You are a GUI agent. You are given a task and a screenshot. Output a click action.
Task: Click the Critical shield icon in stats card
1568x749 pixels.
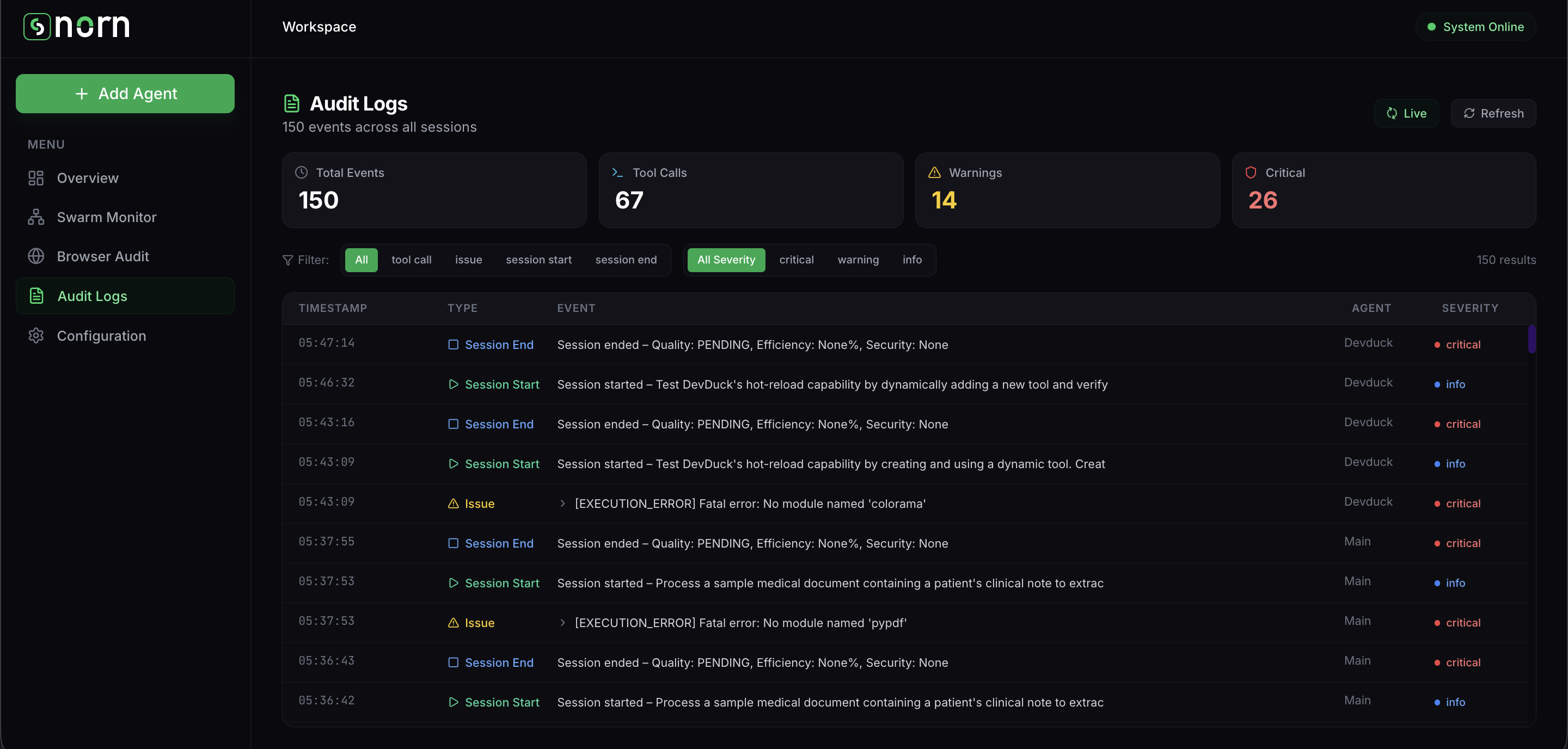tap(1250, 173)
